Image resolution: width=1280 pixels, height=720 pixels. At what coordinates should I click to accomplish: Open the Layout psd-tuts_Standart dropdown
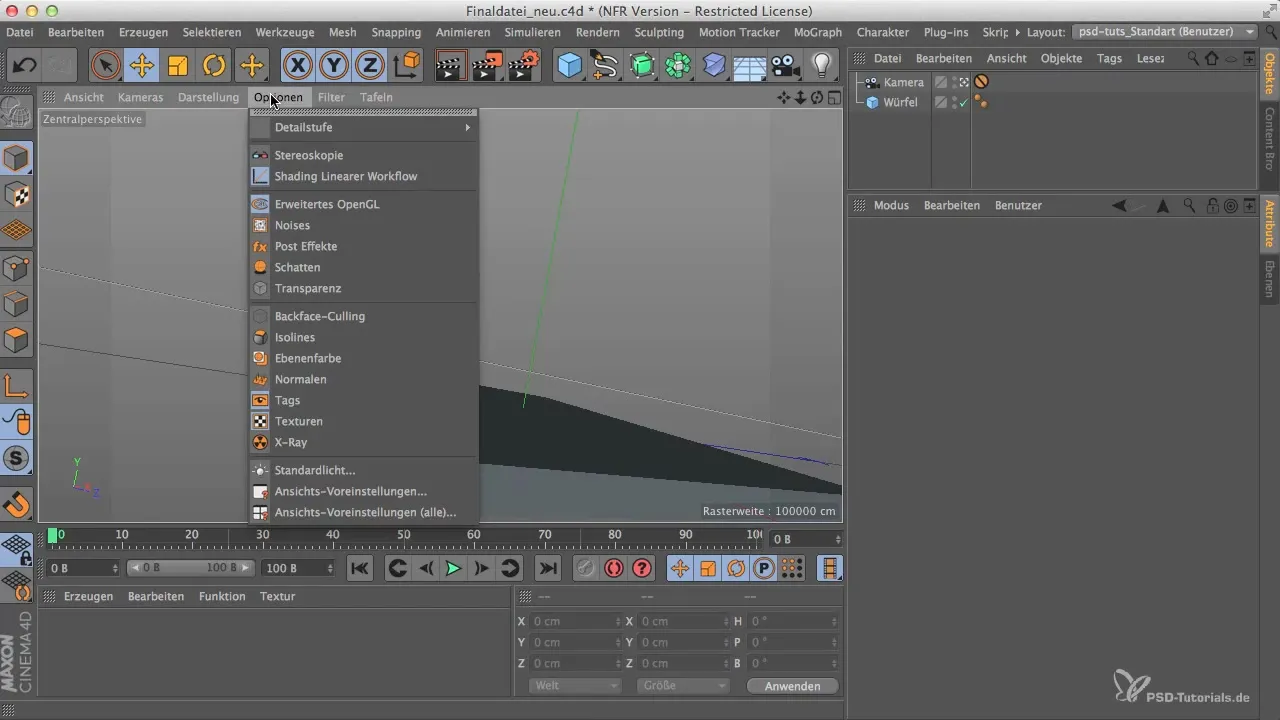(1165, 32)
